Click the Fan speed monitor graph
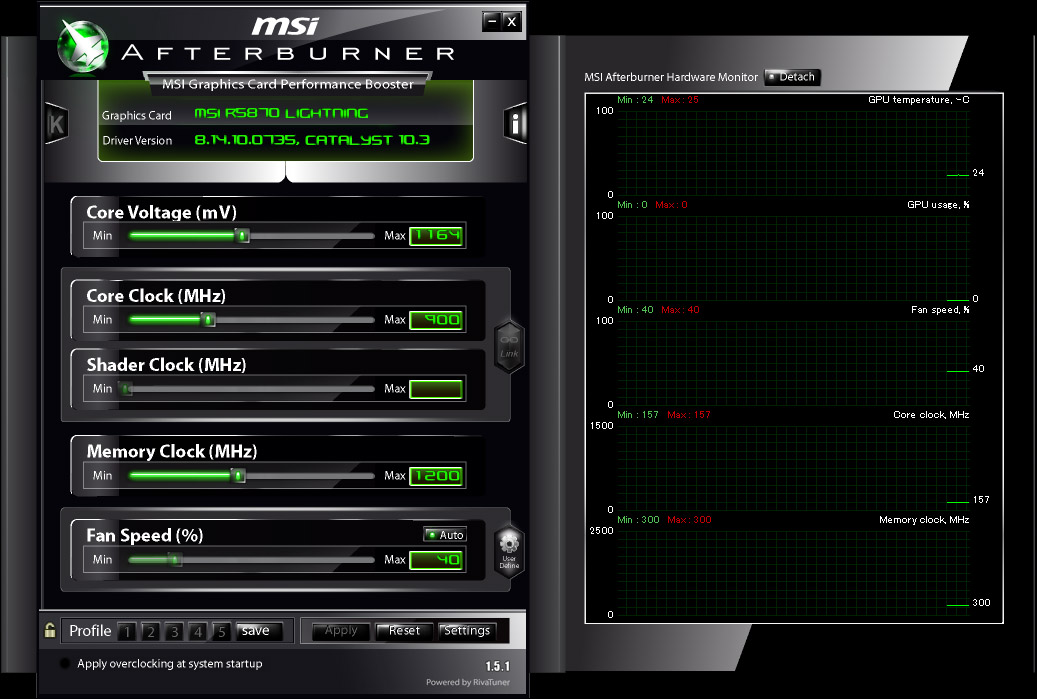Image resolution: width=1037 pixels, height=699 pixels. pyautogui.click(x=792, y=362)
